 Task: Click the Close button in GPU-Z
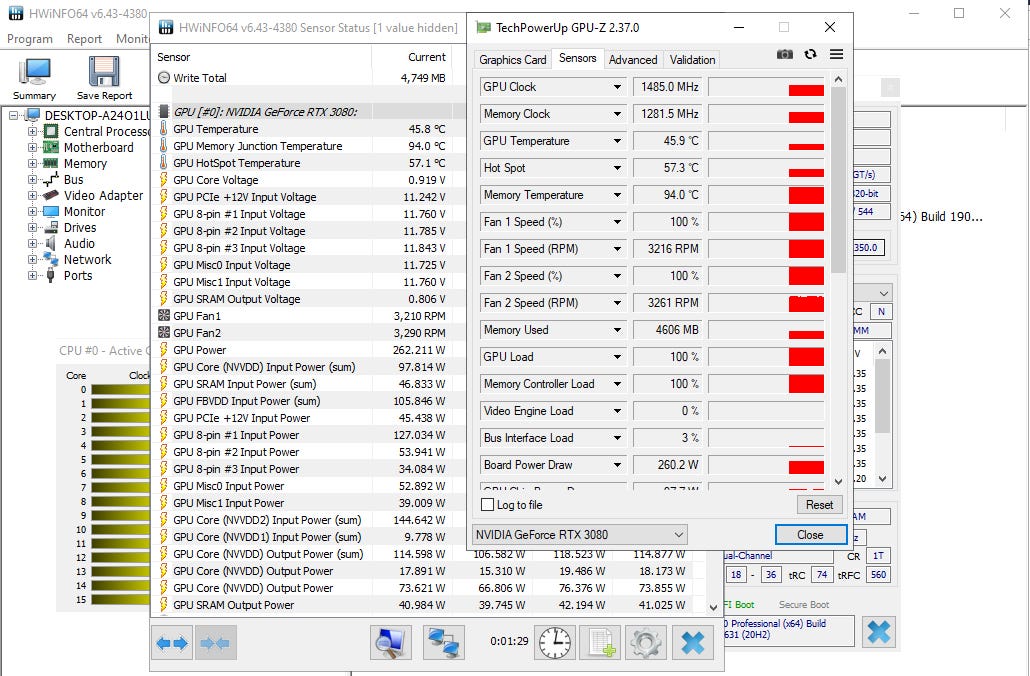(x=810, y=535)
